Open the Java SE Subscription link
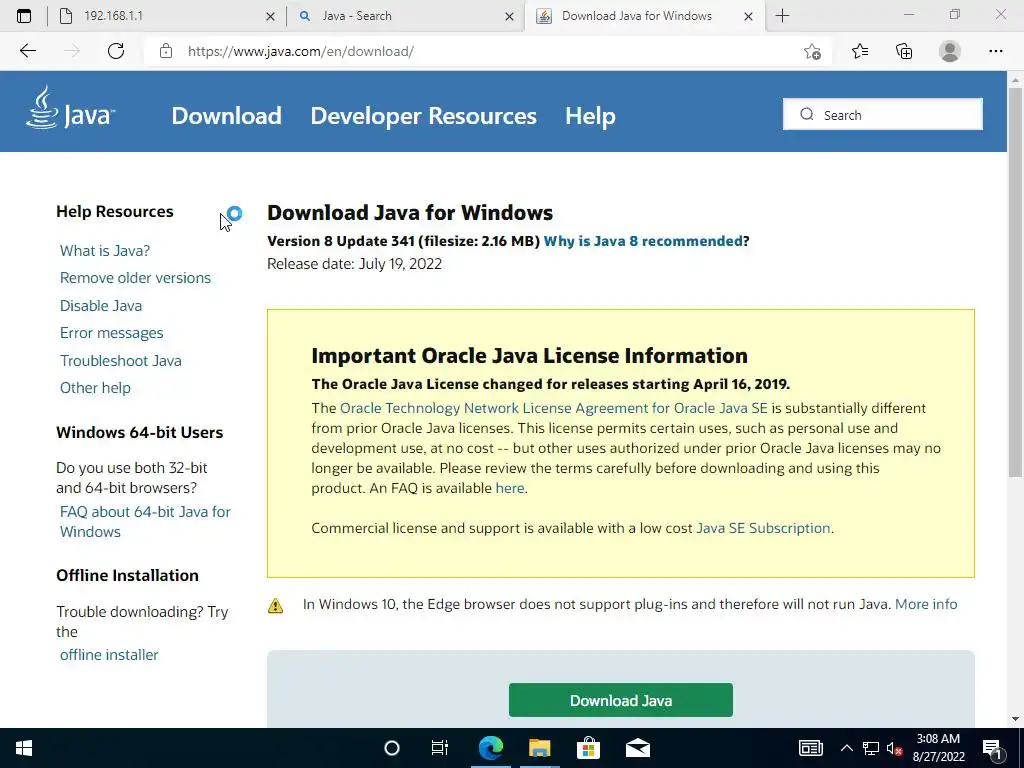 coord(763,528)
